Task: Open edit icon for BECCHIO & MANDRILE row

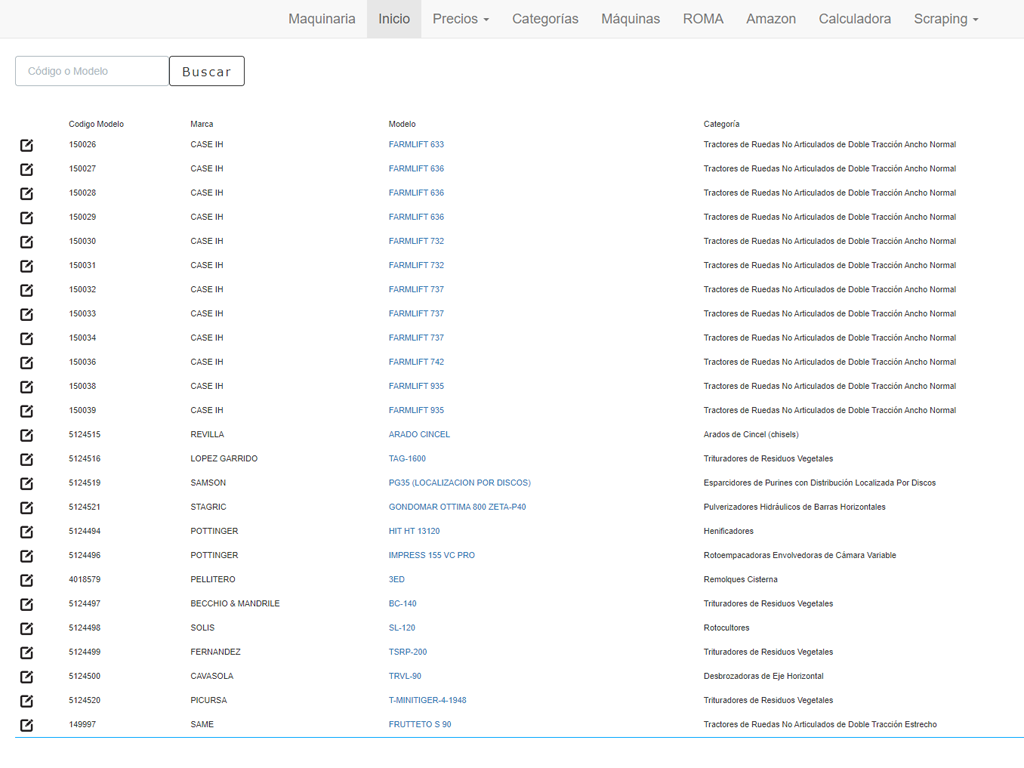Action: tap(26, 604)
